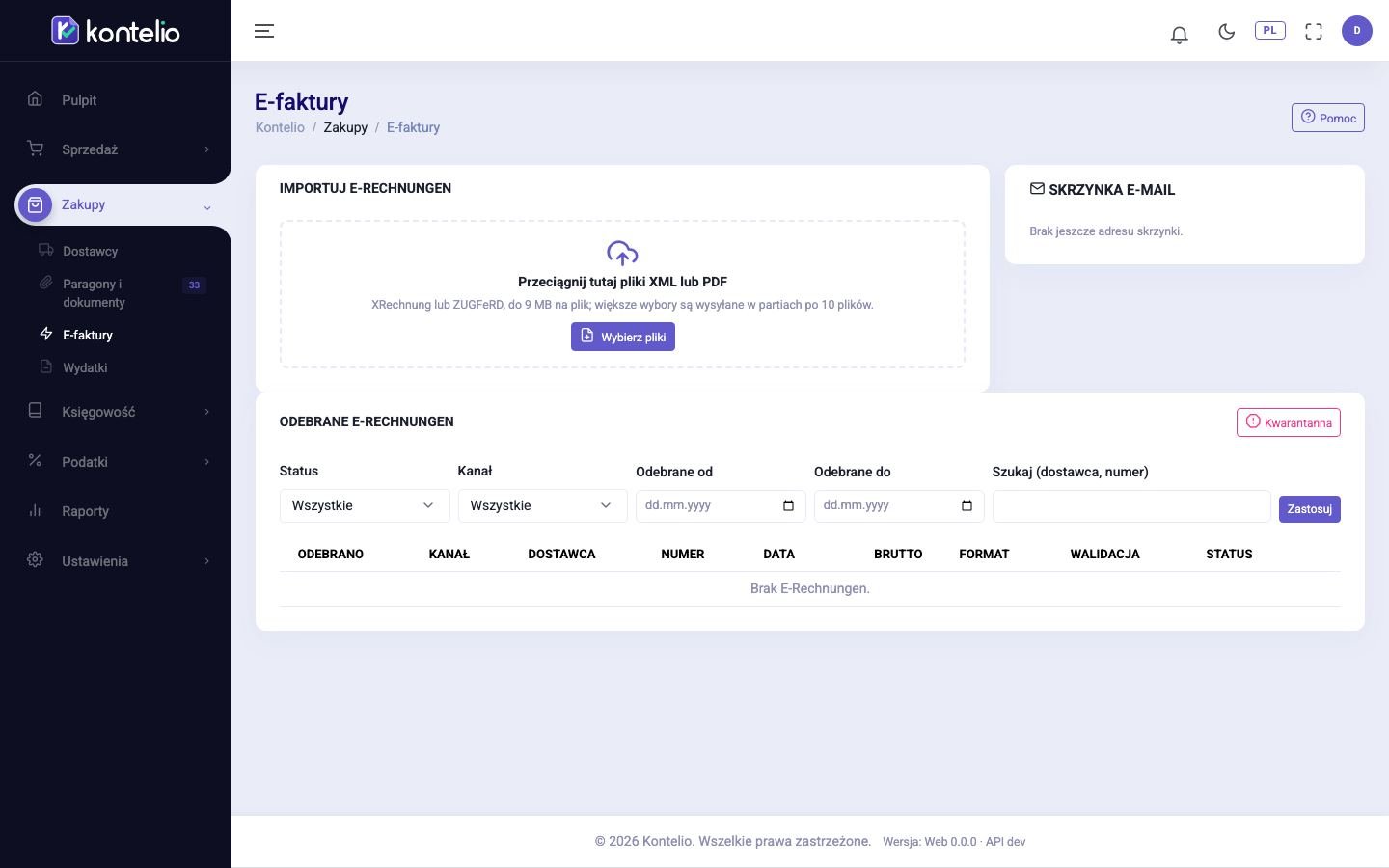The width and height of the screenshot is (1389, 868).
Task: Click the Zastosuj filter button
Action: [1309, 508]
